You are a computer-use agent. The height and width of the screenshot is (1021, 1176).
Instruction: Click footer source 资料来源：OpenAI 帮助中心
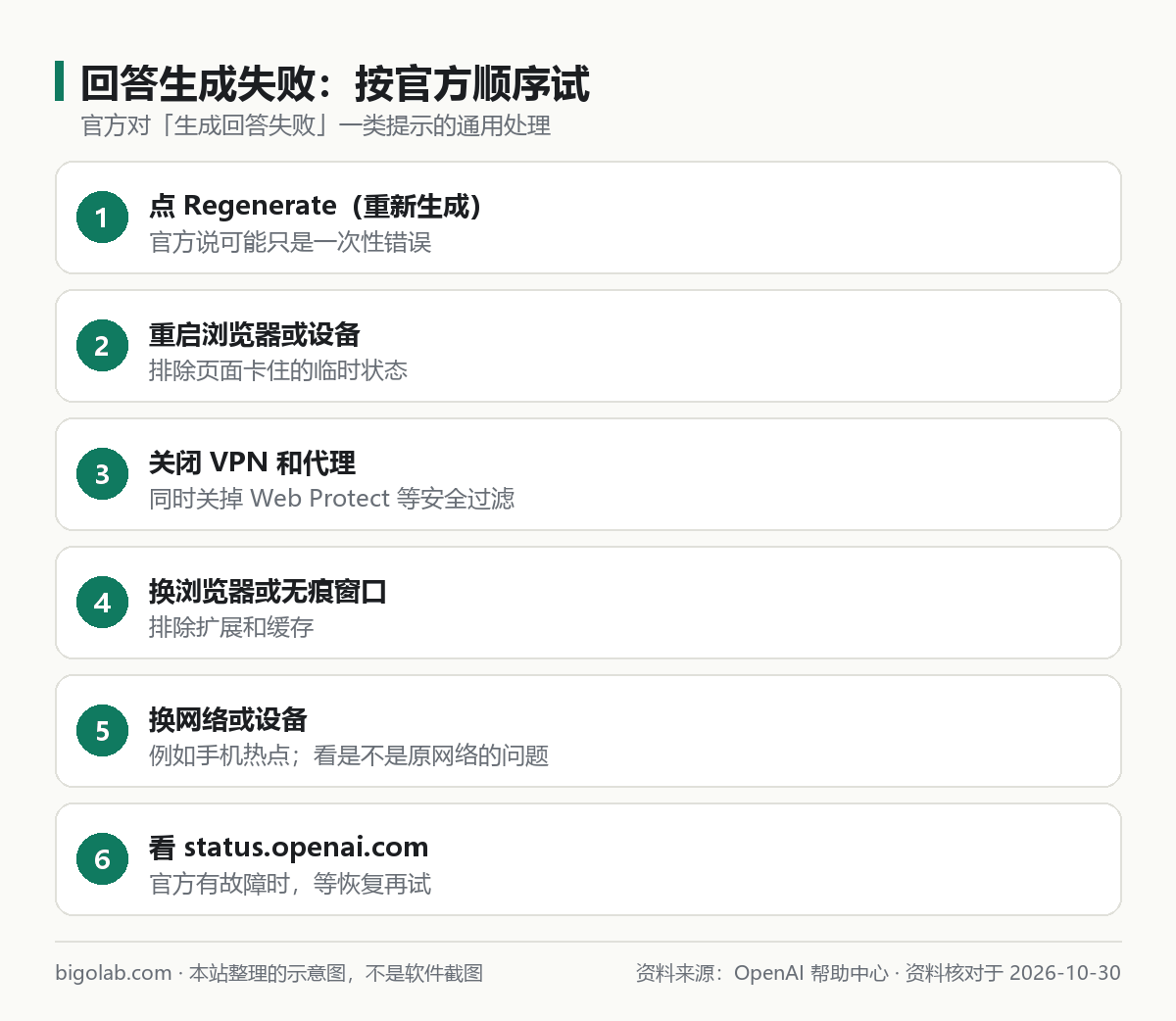click(x=761, y=973)
